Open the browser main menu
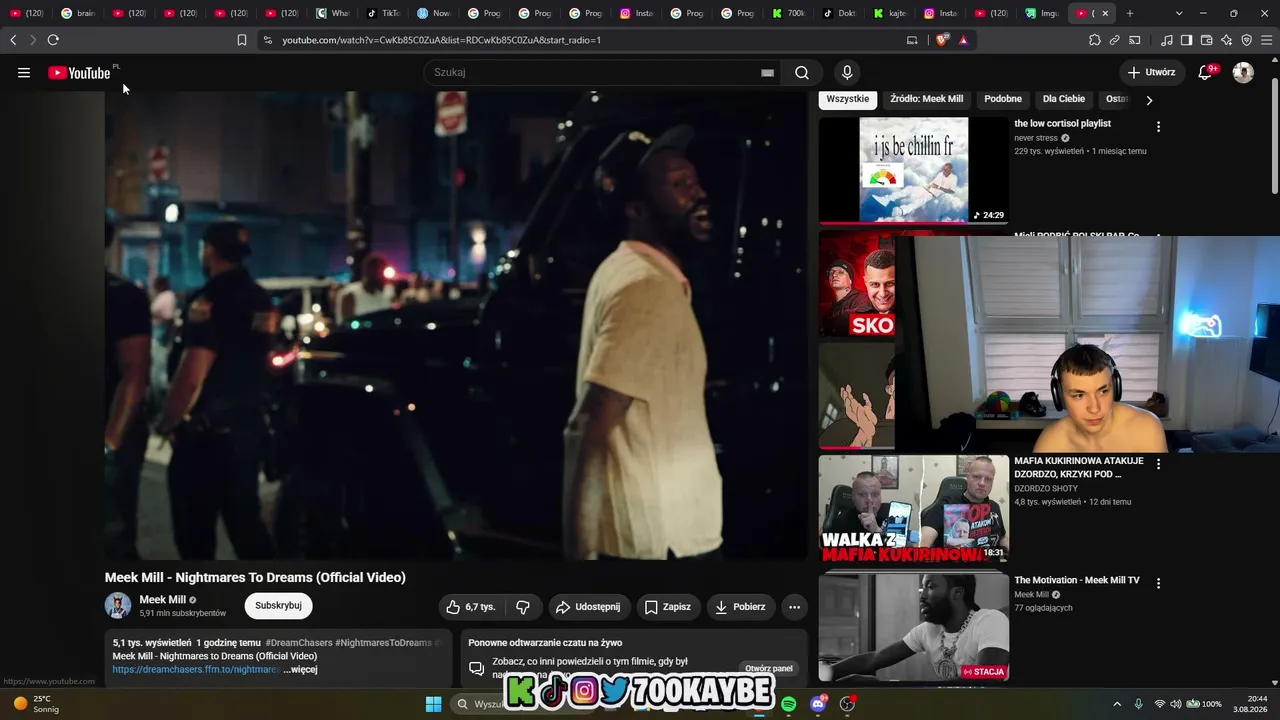Screen dimensions: 1280x720 point(1267,40)
